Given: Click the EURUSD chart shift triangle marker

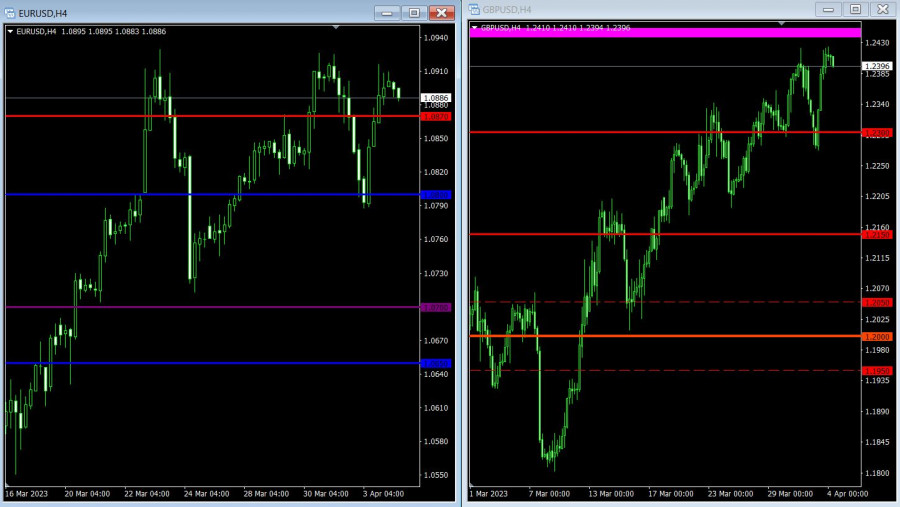Looking at the screenshot, I should point(336,27).
